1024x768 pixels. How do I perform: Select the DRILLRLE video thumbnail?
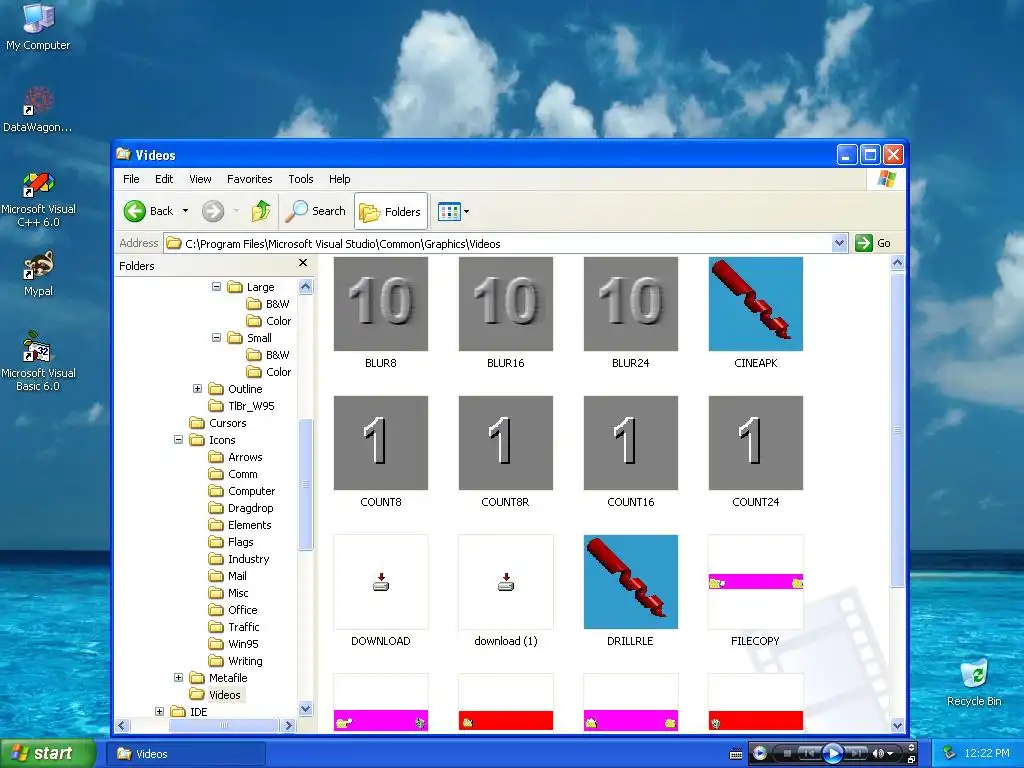point(631,582)
